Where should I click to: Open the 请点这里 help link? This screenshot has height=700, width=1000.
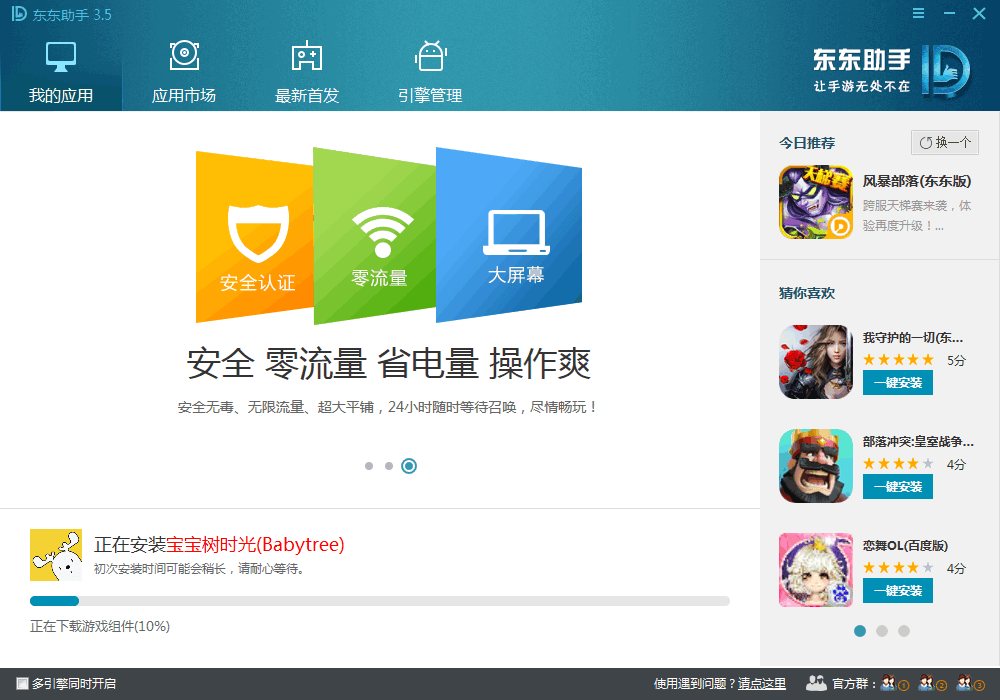pyautogui.click(x=761, y=683)
